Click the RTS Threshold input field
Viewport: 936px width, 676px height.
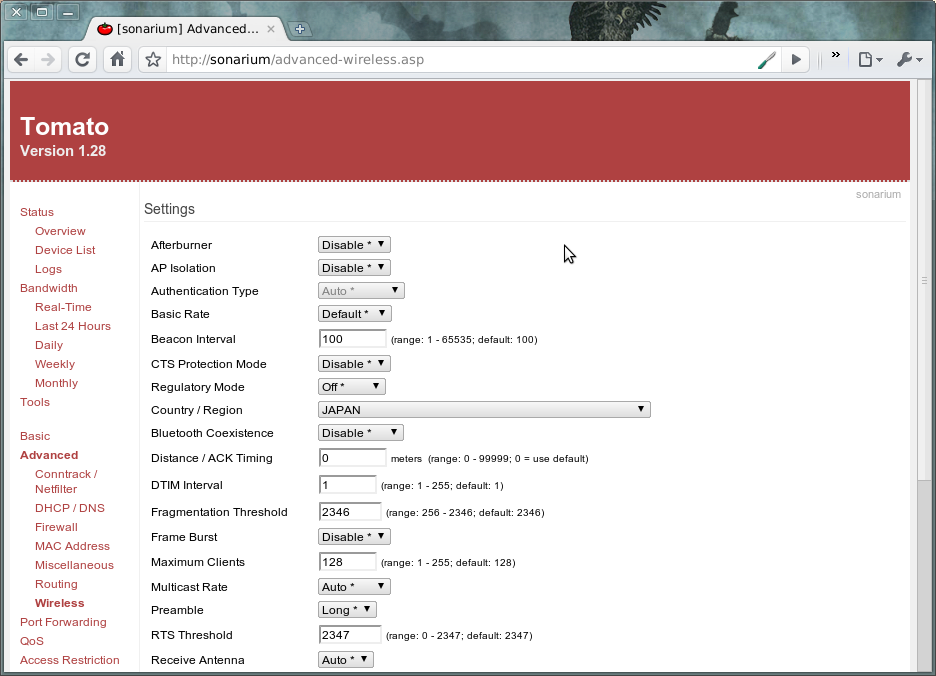(x=350, y=635)
